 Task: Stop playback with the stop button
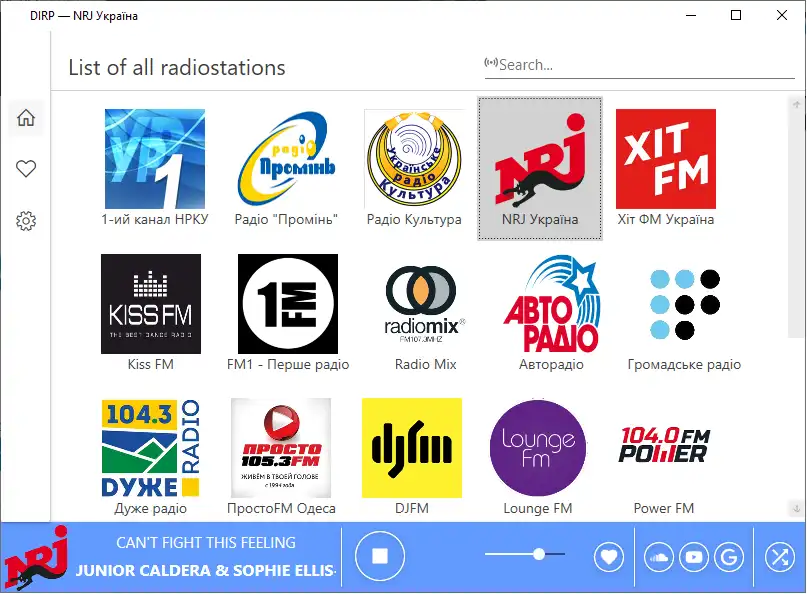380,556
